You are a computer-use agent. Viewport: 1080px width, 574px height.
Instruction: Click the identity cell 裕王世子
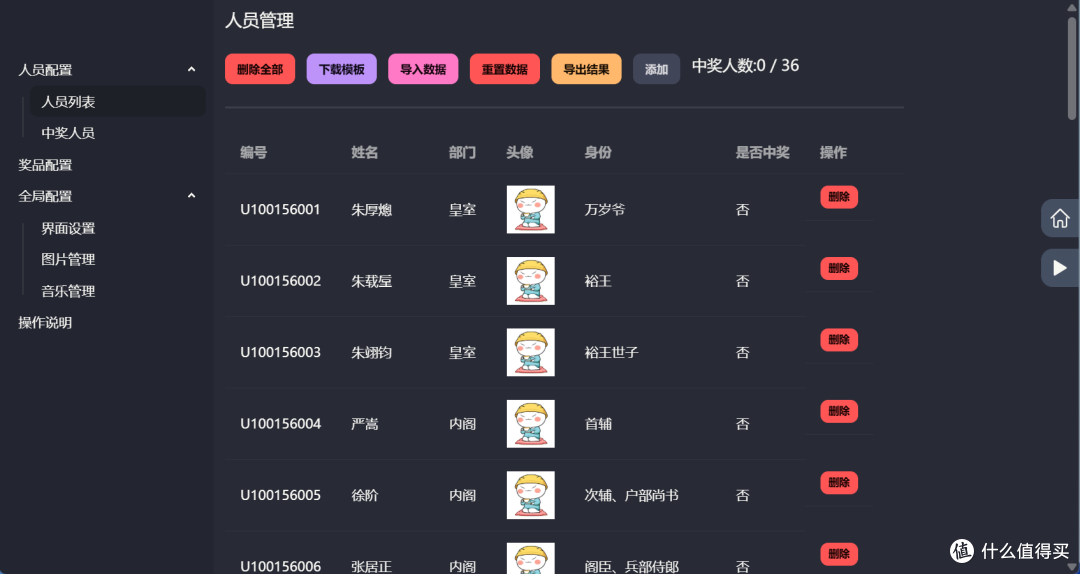coord(612,352)
